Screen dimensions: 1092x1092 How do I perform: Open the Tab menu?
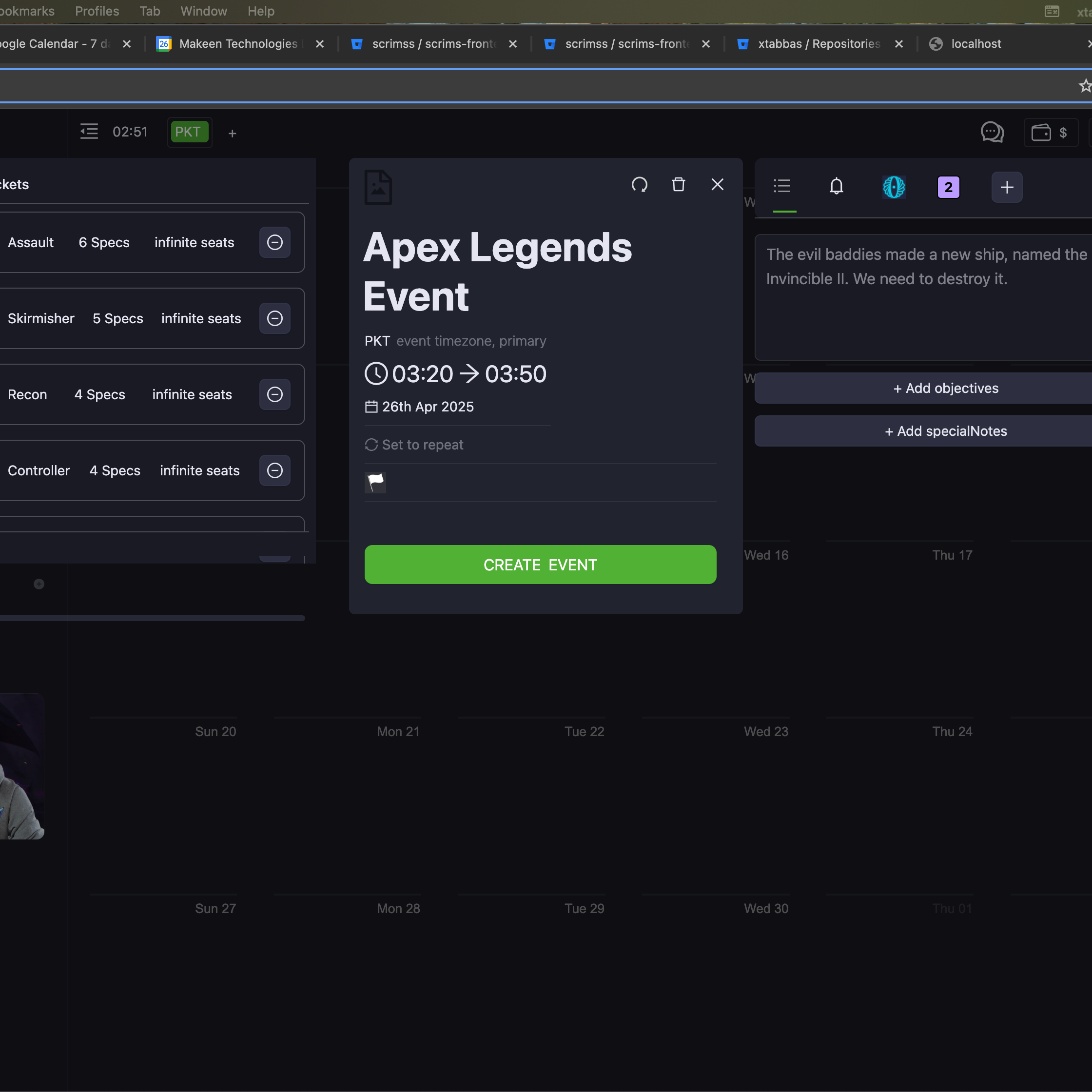(150, 11)
